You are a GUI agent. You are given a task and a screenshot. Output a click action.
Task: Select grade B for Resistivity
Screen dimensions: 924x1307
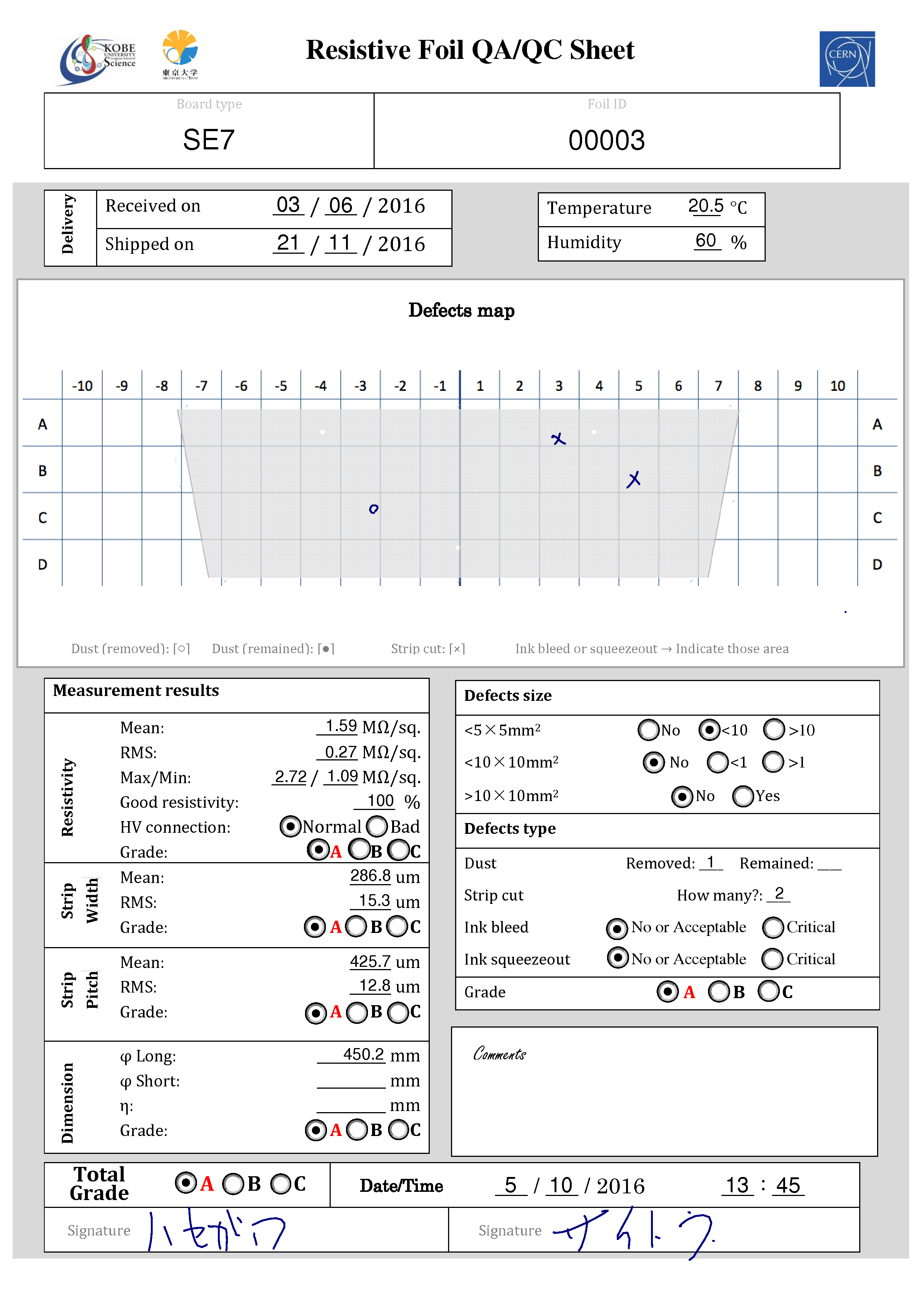pyautogui.click(x=360, y=849)
